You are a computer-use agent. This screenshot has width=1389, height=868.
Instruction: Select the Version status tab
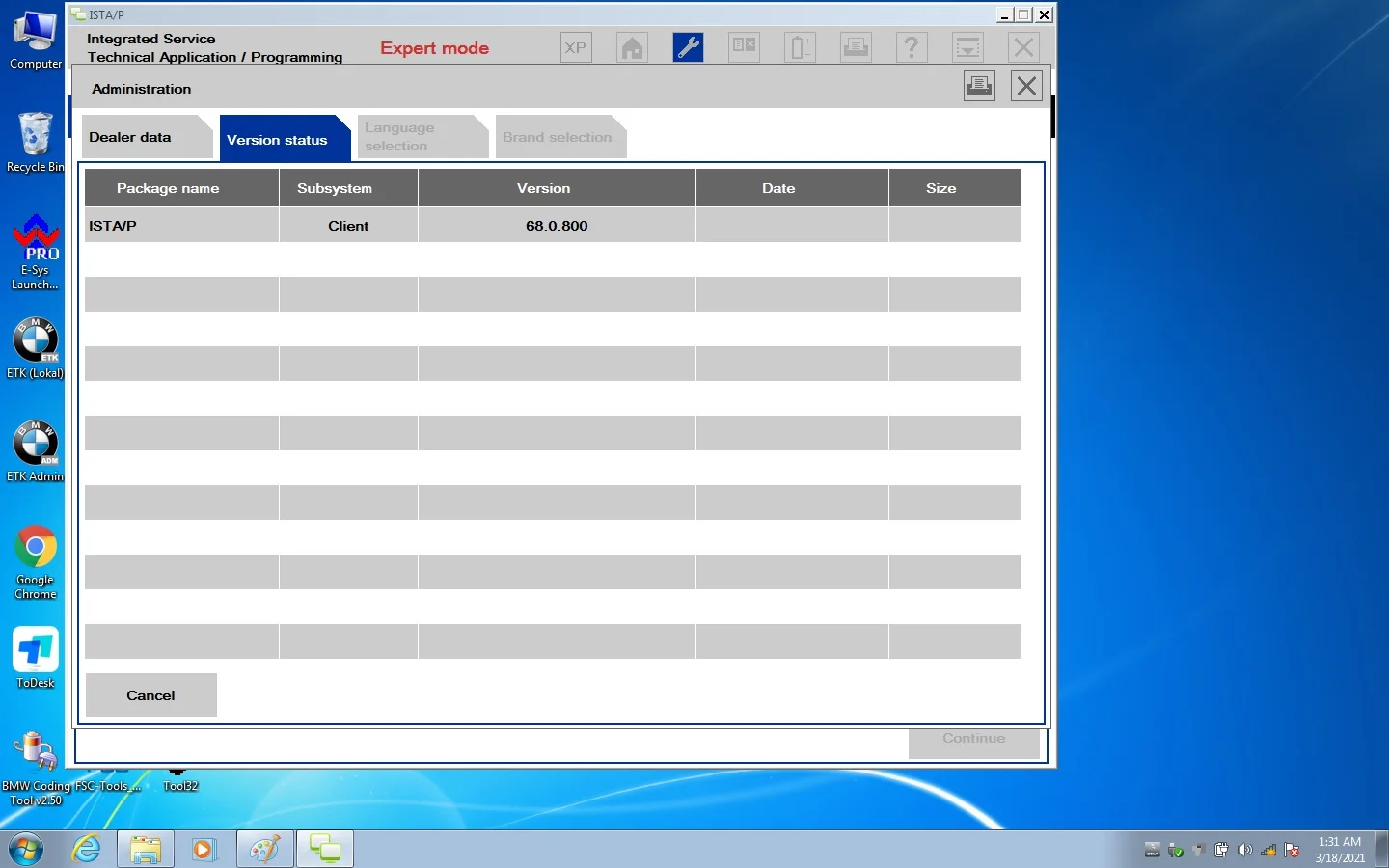tap(285, 139)
